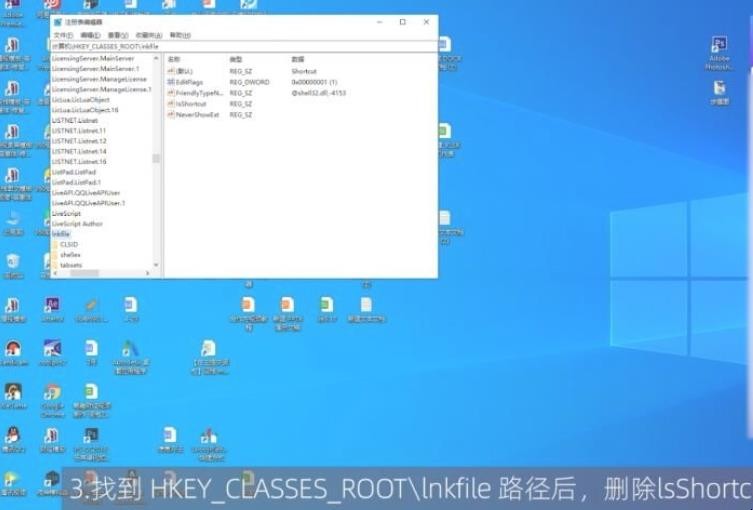
Task: Open the 文件(F) menu in Registry Editor
Action: click(x=63, y=36)
